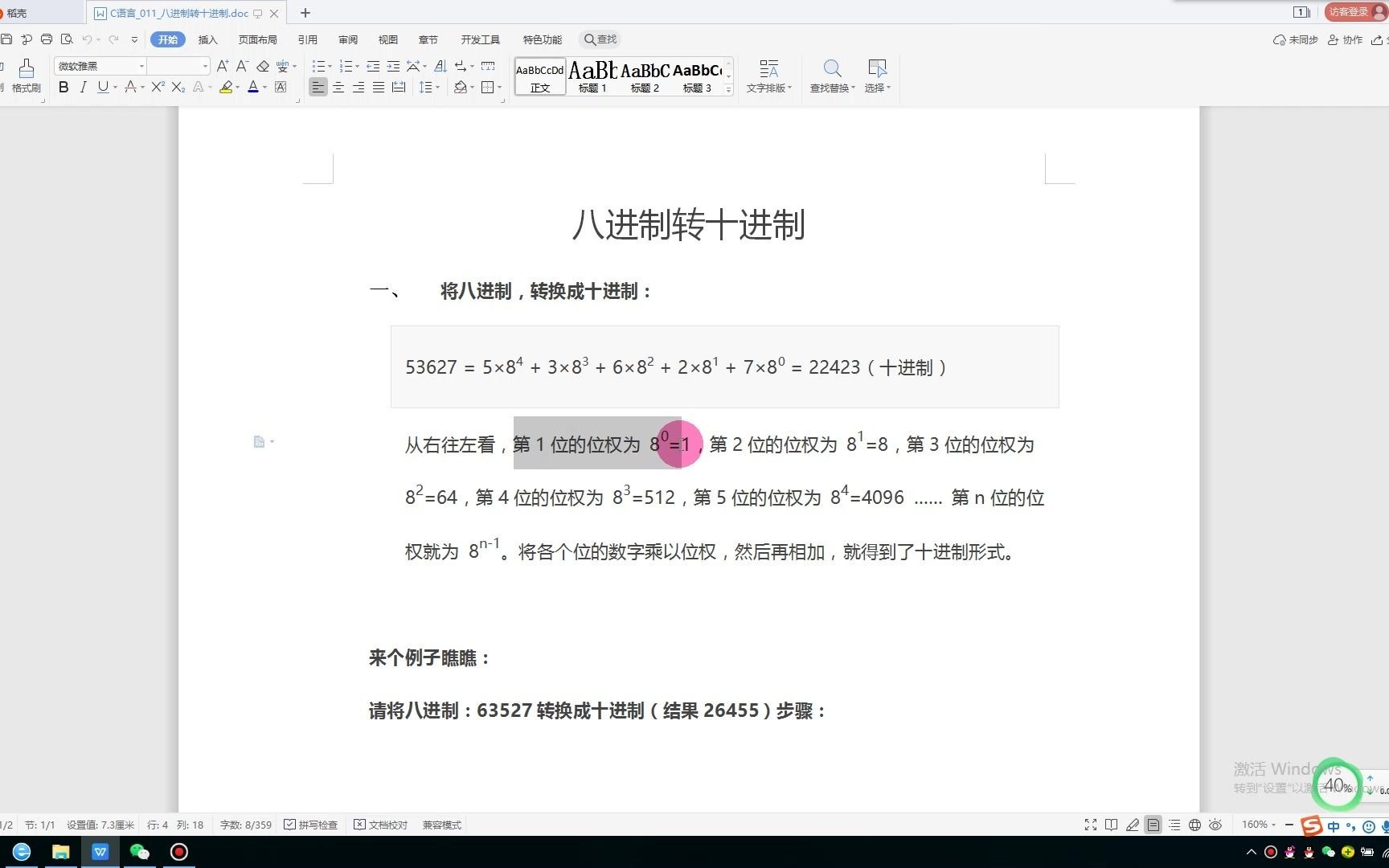Expand the styles gallery more arrow
The height and width of the screenshot is (868, 1389).
728,90
